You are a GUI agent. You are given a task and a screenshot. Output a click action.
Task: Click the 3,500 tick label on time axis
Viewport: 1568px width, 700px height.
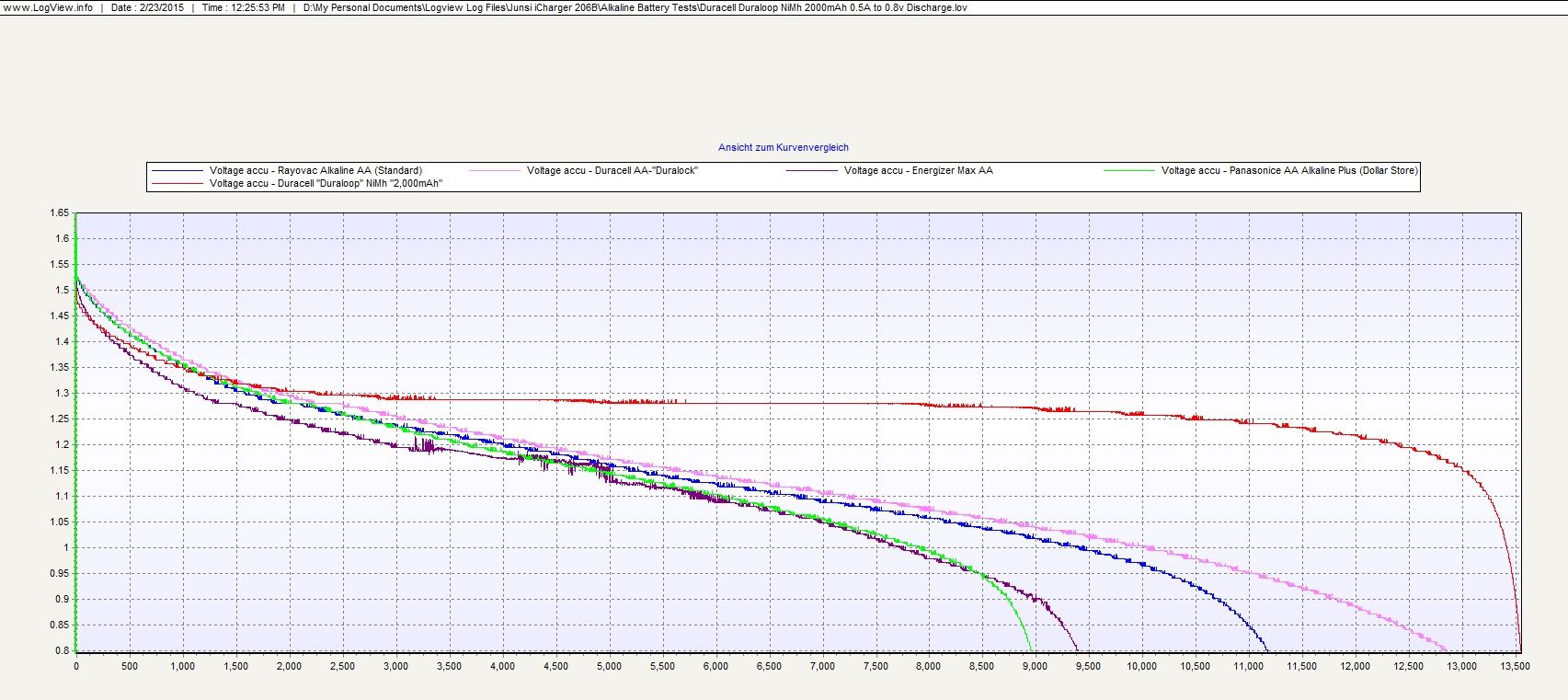(x=450, y=666)
